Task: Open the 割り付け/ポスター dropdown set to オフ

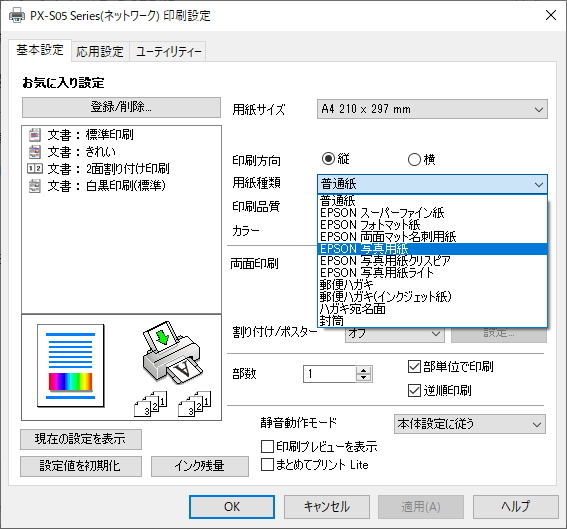Action: [395, 333]
